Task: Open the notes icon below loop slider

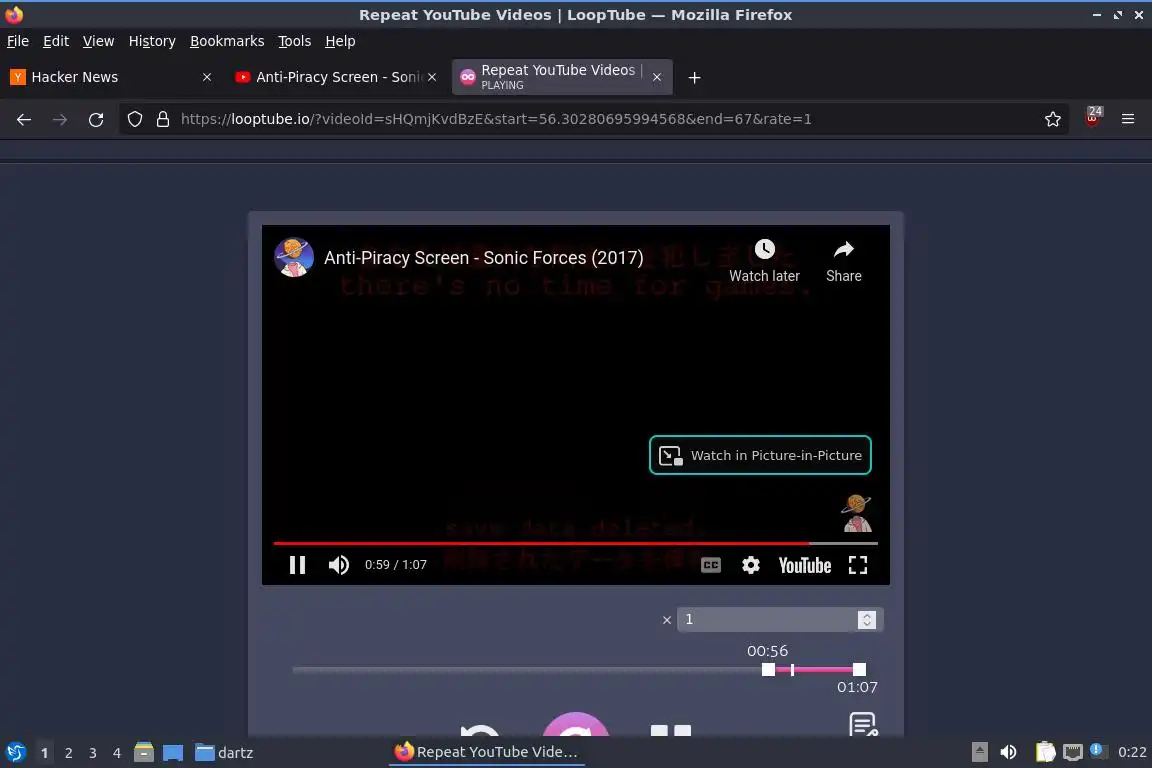Action: point(863,724)
